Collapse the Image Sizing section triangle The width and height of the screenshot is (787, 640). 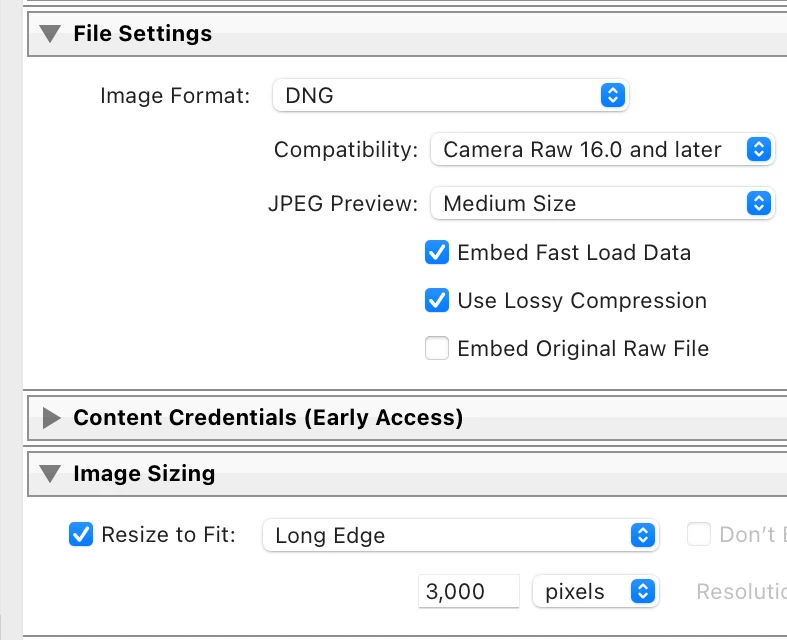(51, 474)
